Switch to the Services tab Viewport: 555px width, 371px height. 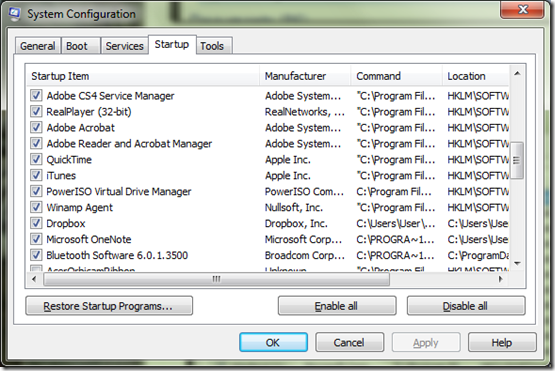124,46
